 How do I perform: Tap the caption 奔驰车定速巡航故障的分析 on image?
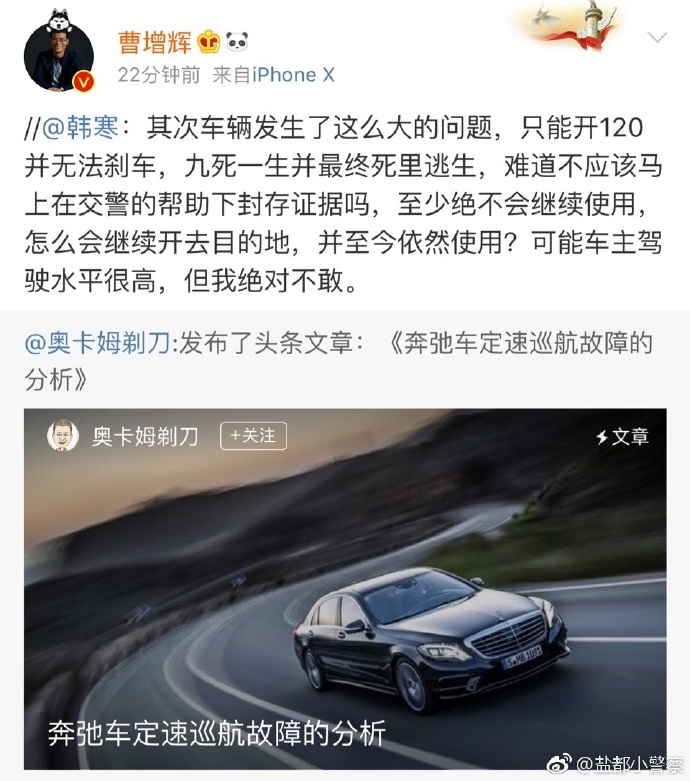tap(217, 733)
